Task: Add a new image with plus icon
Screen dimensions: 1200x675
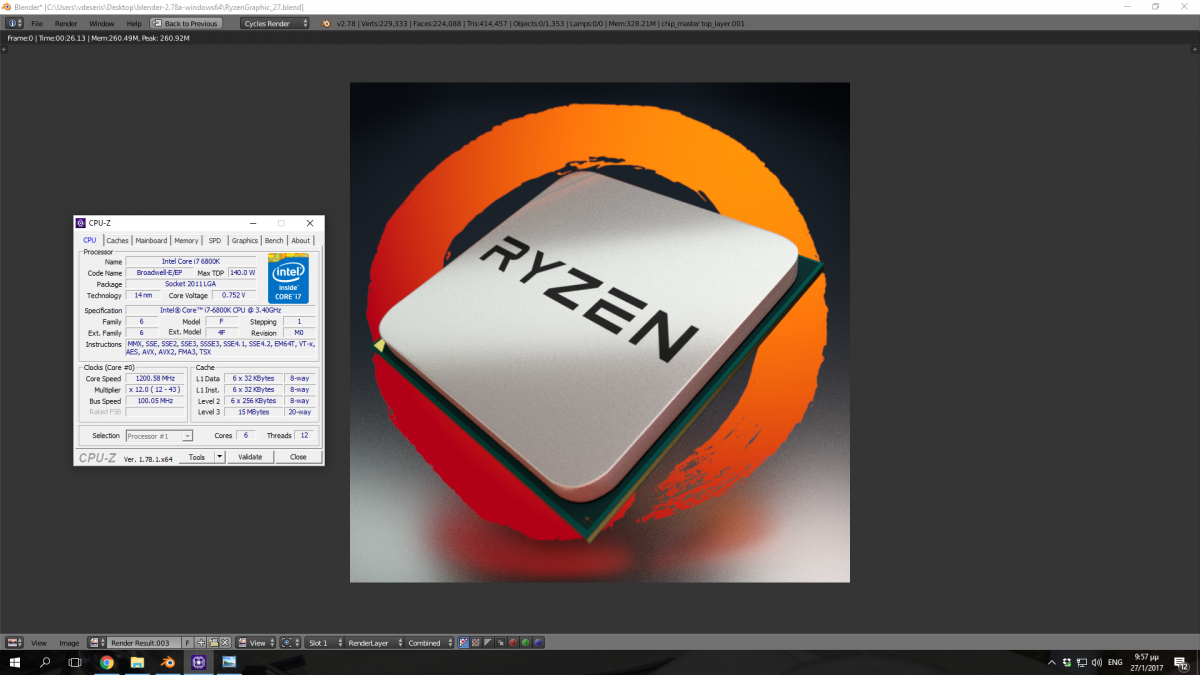Action: (x=201, y=643)
